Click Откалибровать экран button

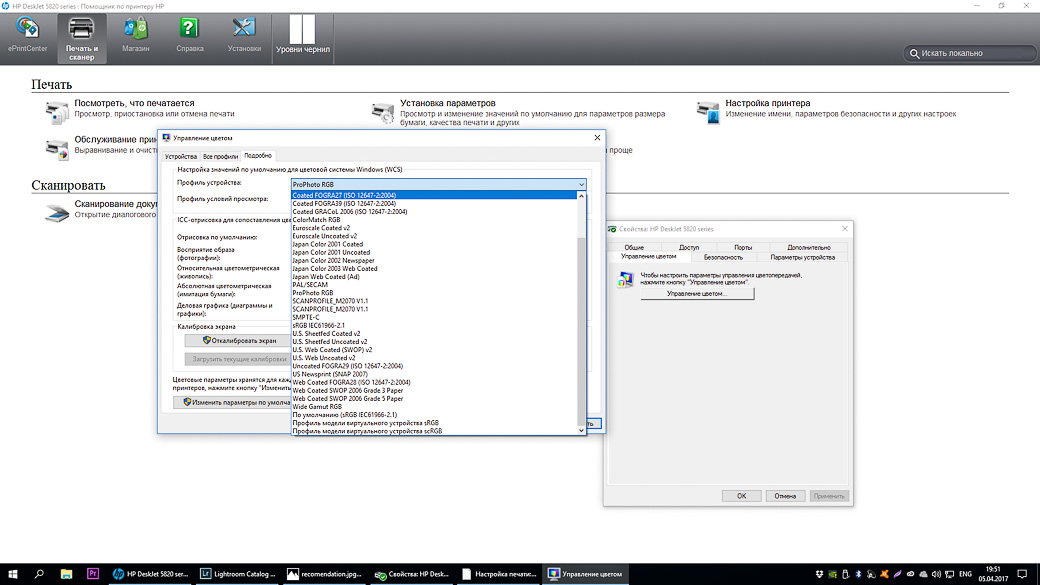click(x=239, y=340)
